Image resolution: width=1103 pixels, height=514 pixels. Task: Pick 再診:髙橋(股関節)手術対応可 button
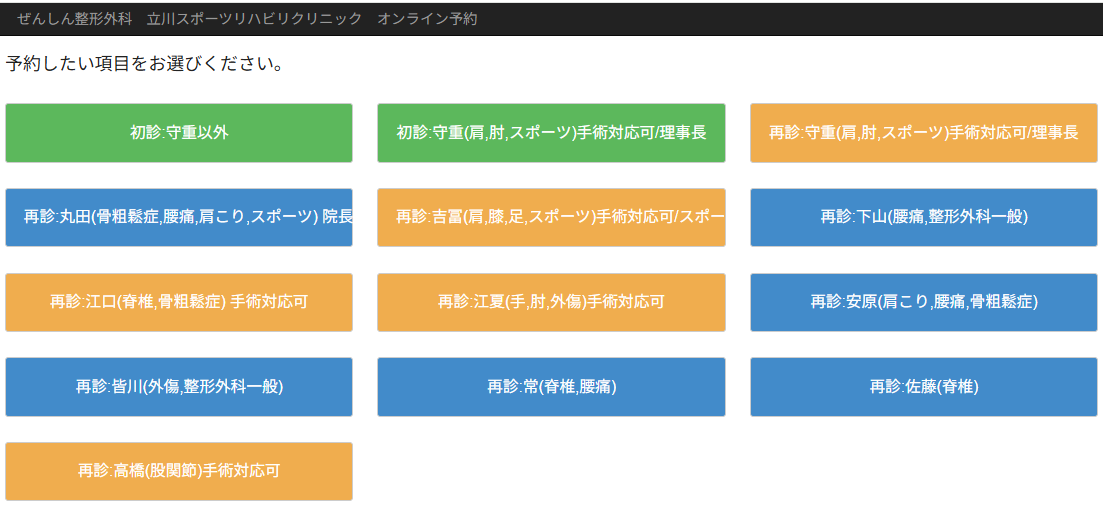tap(179, 471)
